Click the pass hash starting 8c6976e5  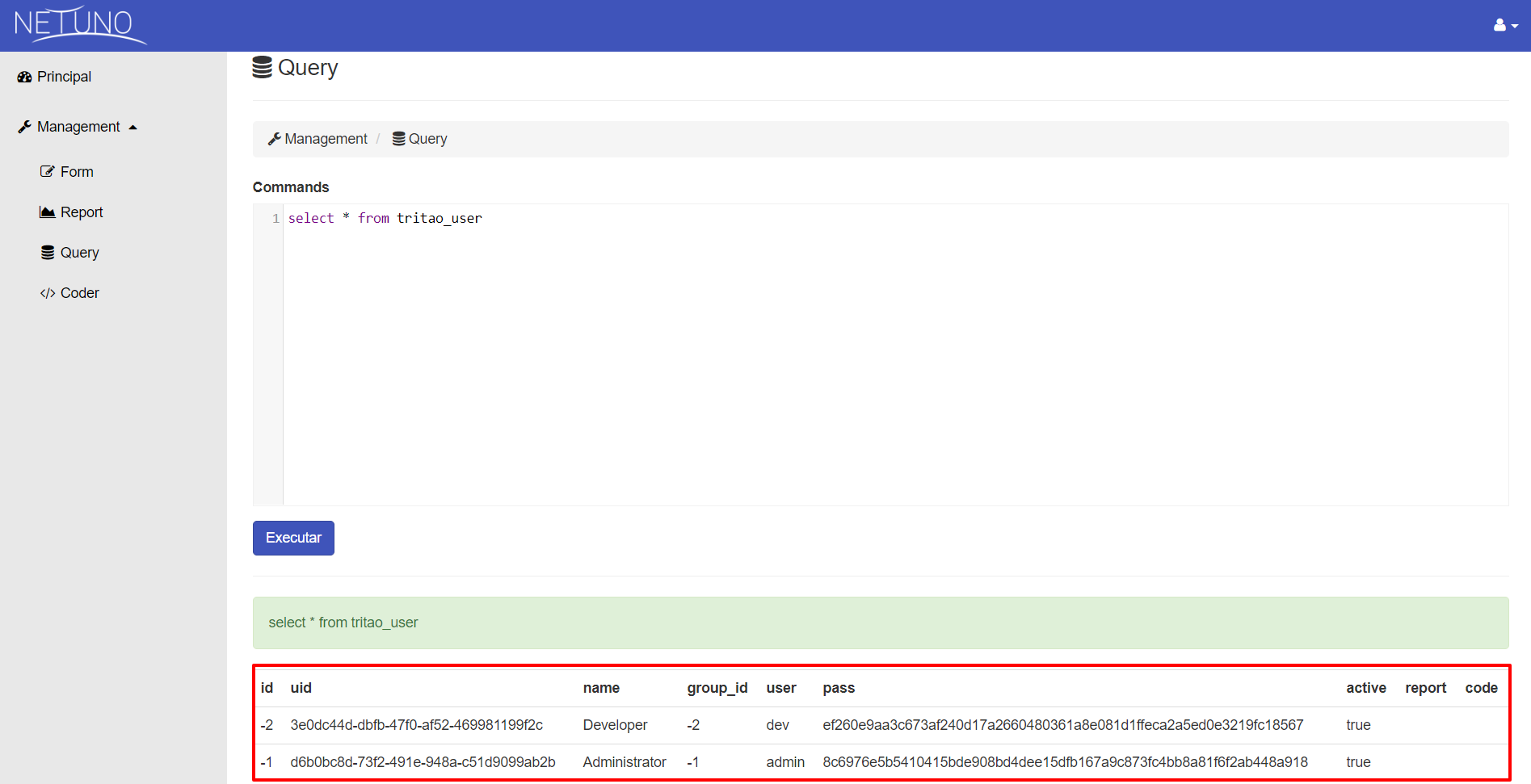pyautogui.click(x=1065, y=762)
